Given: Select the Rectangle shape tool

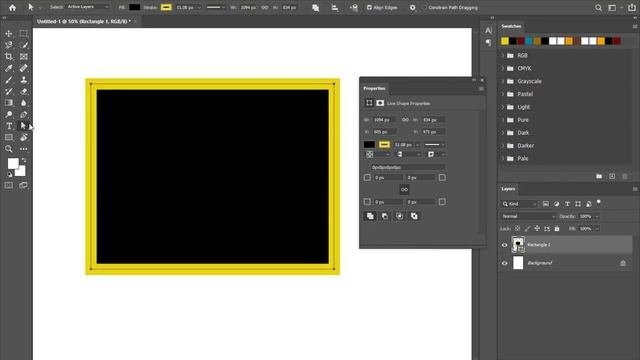Looking at the screenshot, I should (x=9, y=137).
